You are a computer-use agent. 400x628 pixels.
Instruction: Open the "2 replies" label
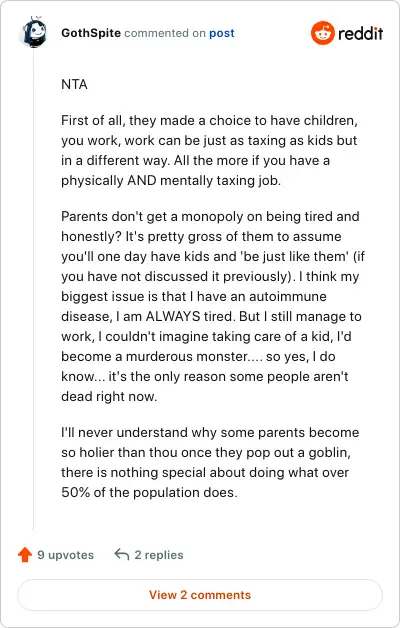[159, 555]
